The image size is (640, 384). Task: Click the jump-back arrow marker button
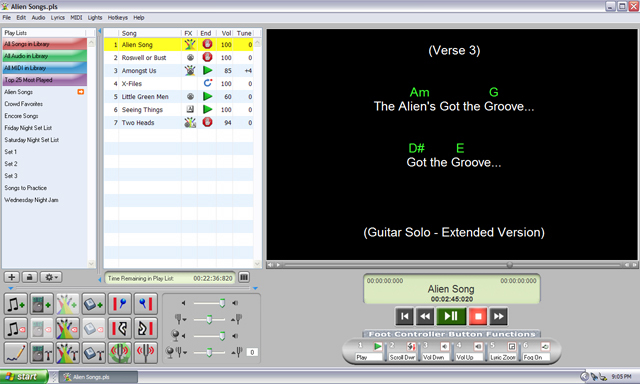pos(120,329)
